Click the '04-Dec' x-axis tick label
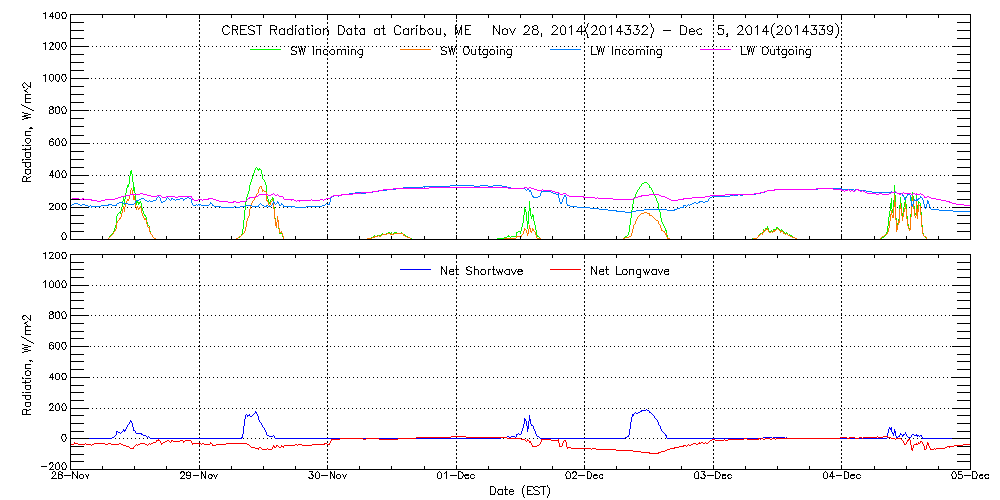Screen dimensions: 1000x500 pyautogui.click(x=841, y=476)
